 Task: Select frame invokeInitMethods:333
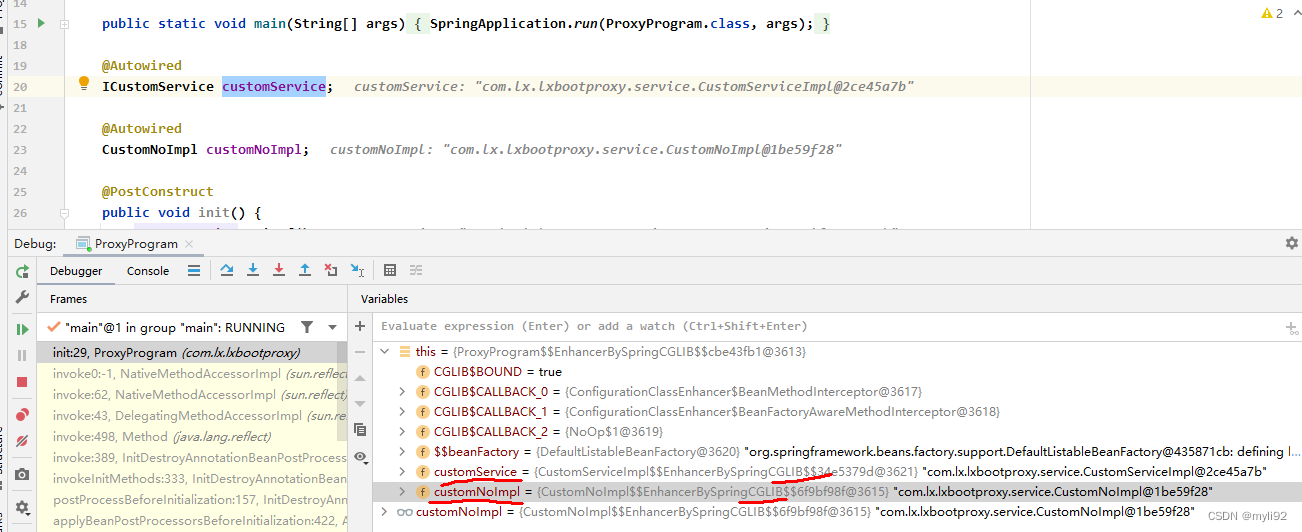click(192, 478)
